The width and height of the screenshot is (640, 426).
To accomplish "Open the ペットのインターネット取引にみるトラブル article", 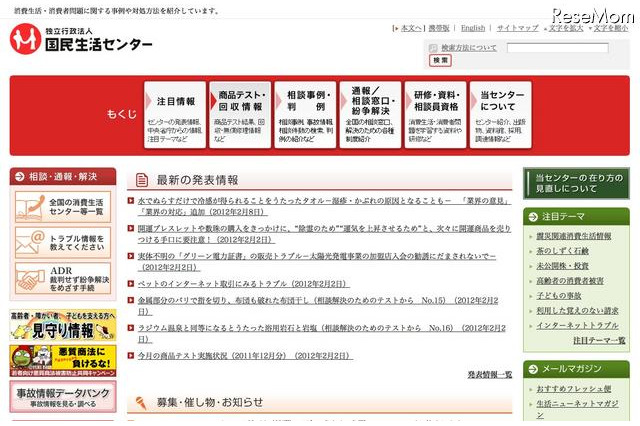I will [x=230, y=284].
